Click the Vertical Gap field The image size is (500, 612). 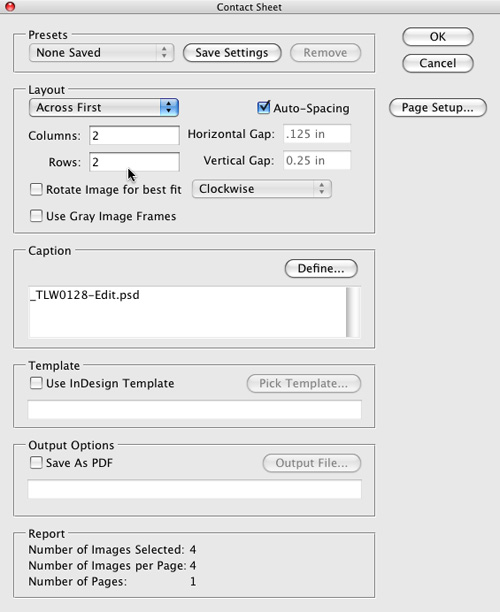click(x=317, y=160)
